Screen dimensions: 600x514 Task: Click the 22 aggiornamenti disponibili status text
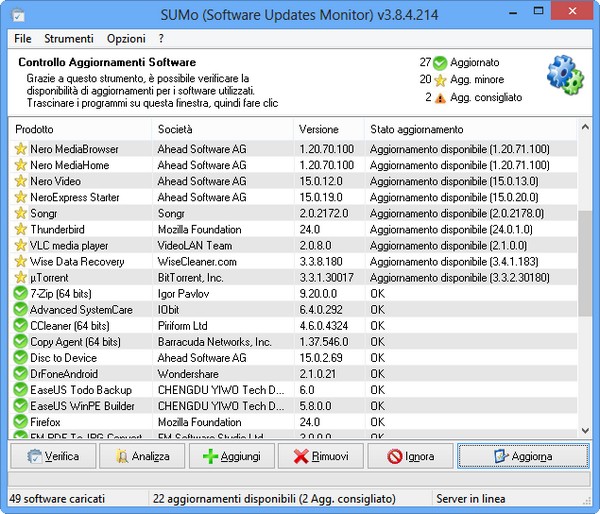pyautogui.click(x=274, y=499)
